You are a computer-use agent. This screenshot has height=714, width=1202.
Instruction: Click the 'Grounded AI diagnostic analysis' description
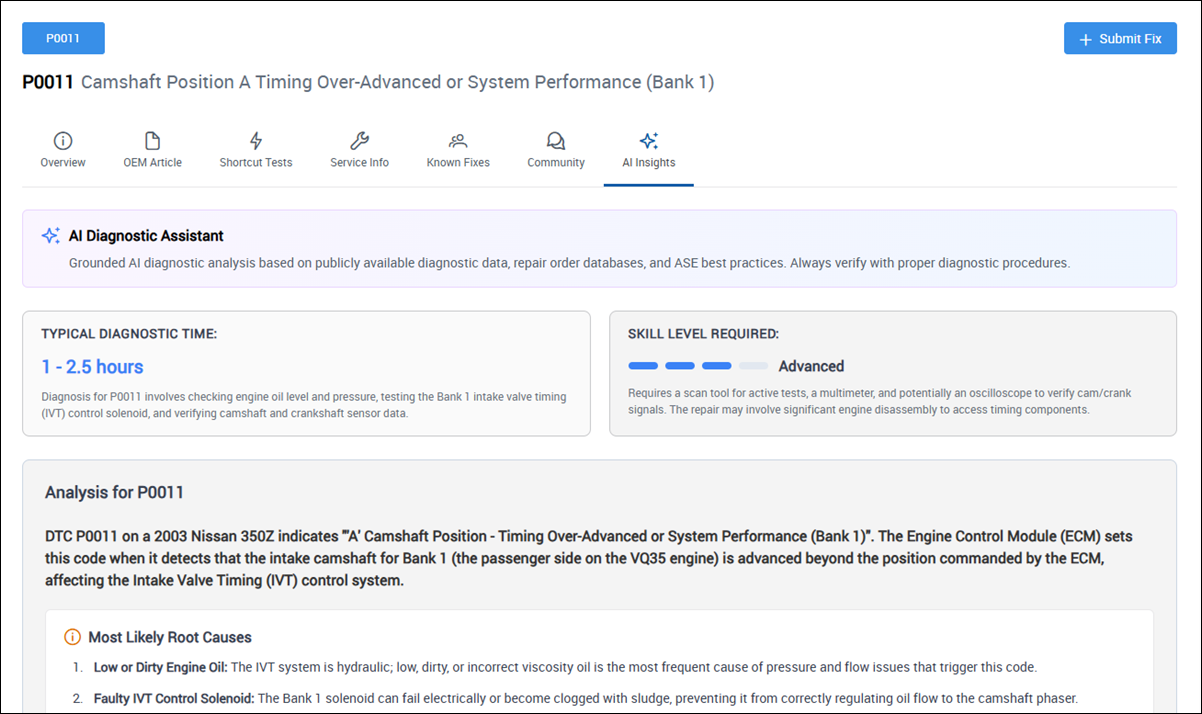click(569, 263)
